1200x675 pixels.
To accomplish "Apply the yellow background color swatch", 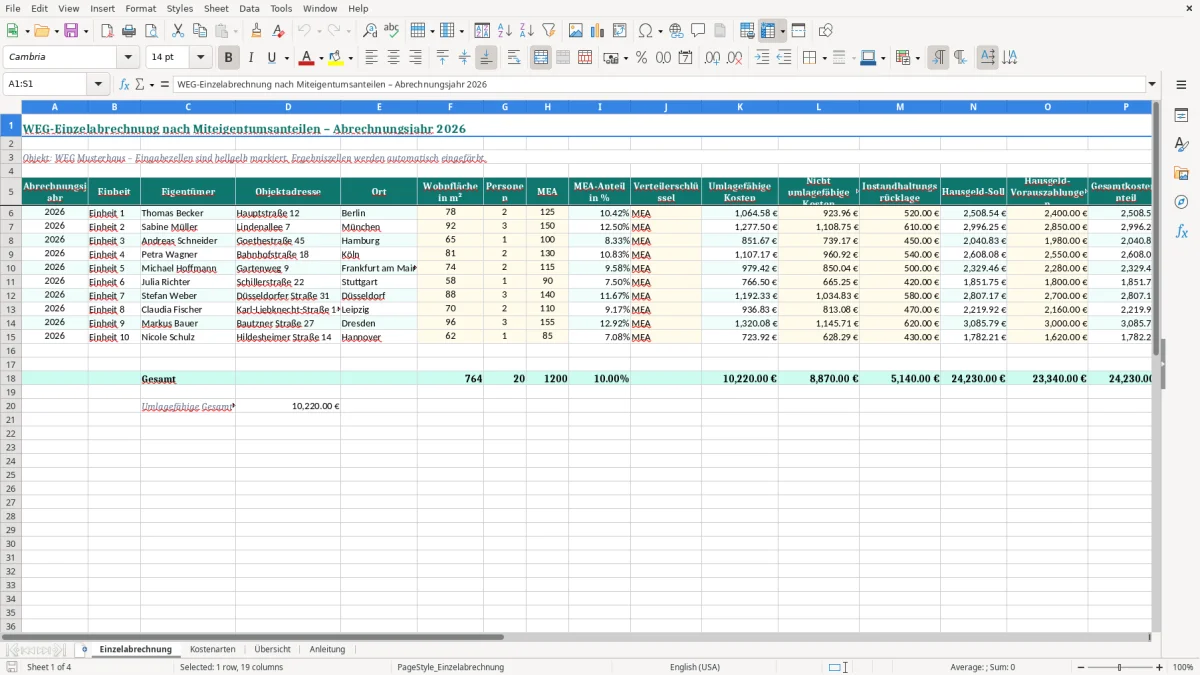I will click(x=336, y=58).
